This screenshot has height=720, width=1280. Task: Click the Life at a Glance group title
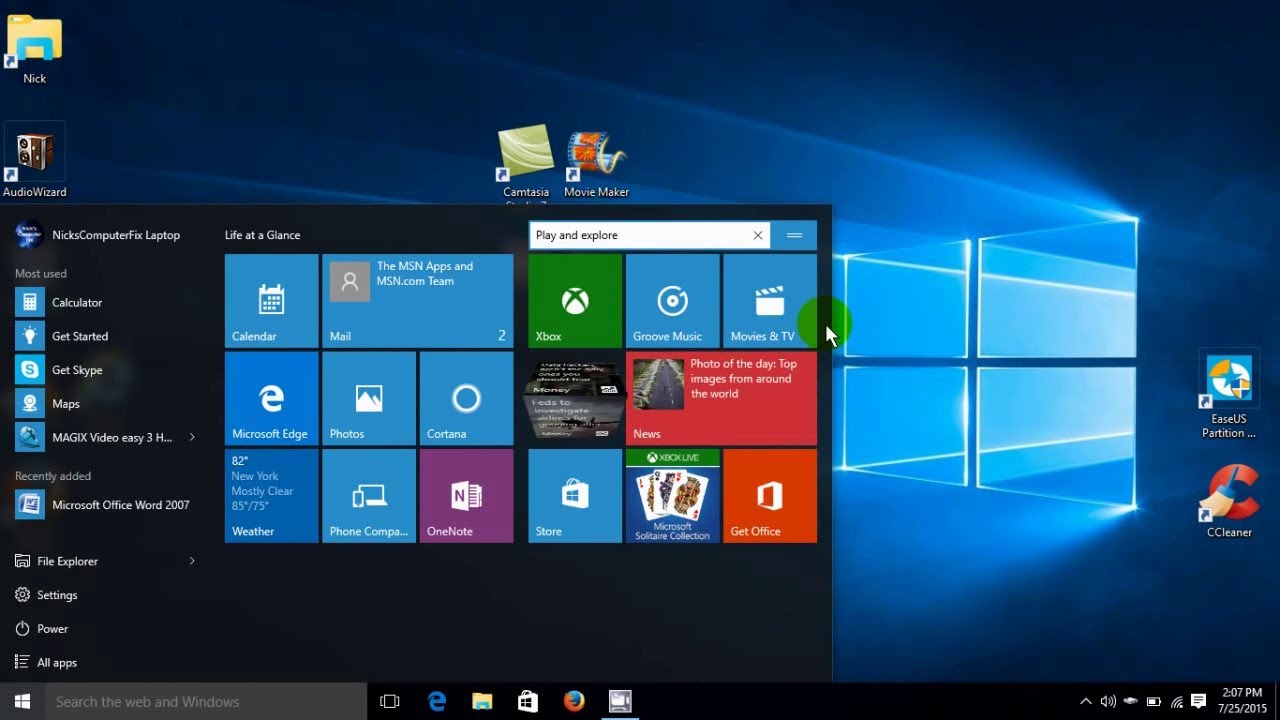tap(262, 235)
